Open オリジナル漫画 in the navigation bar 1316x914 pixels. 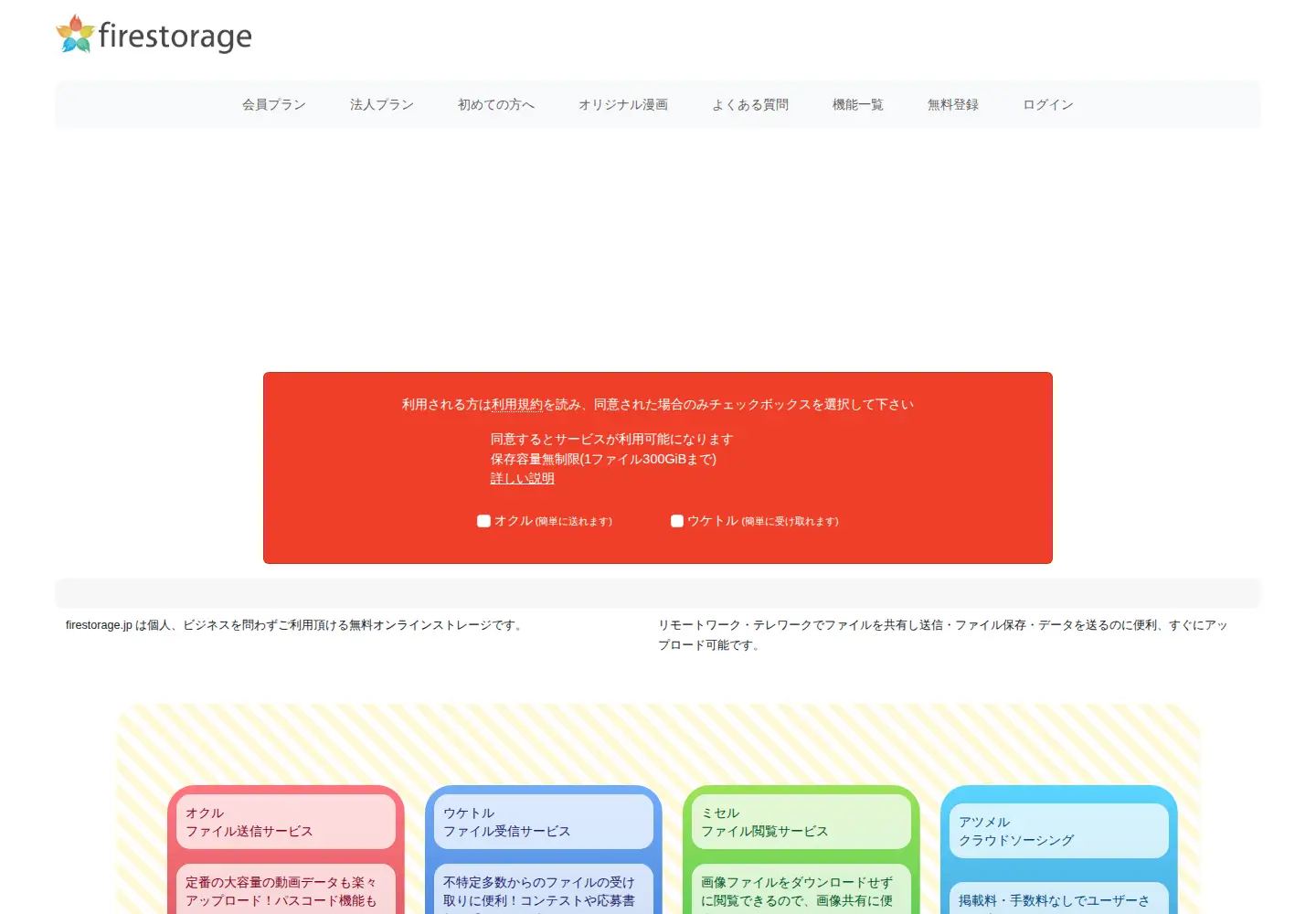tap(622, 104)
